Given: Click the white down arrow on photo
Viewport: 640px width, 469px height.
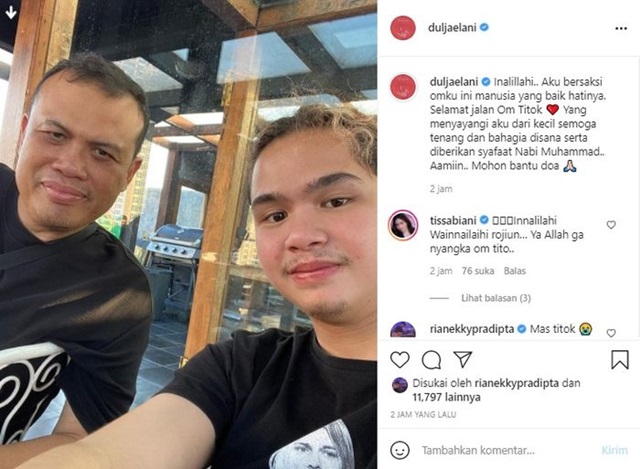Looking at the screenshot, I should (11, 13).
